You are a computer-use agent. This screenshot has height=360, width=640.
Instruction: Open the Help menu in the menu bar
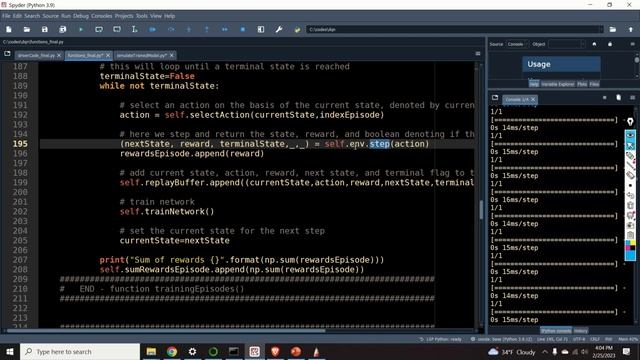point(170,16)
